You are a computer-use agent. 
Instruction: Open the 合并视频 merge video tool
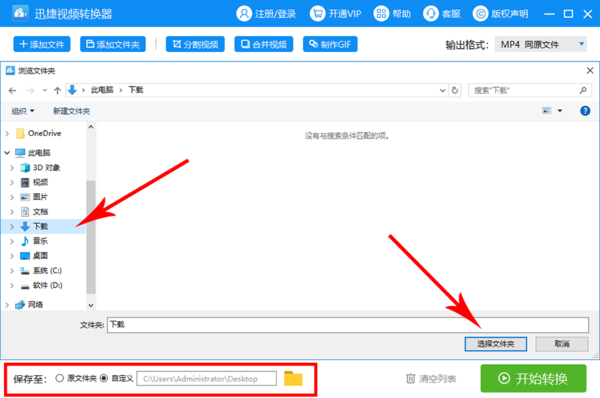pos(264,44)
